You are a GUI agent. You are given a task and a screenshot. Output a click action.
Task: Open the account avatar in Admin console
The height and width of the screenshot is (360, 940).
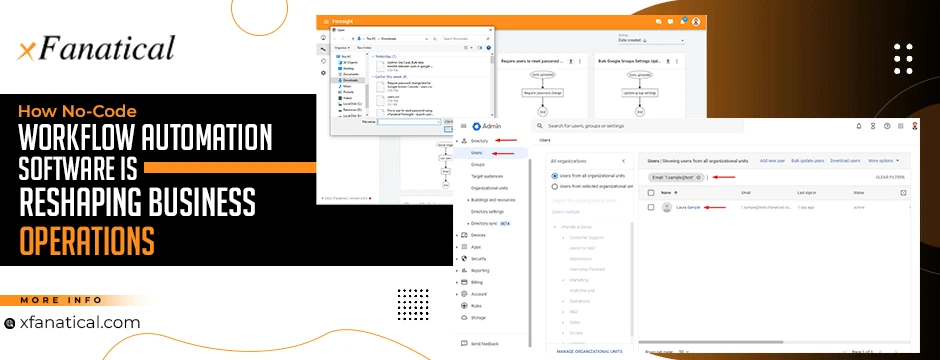[x=915, y=126]
